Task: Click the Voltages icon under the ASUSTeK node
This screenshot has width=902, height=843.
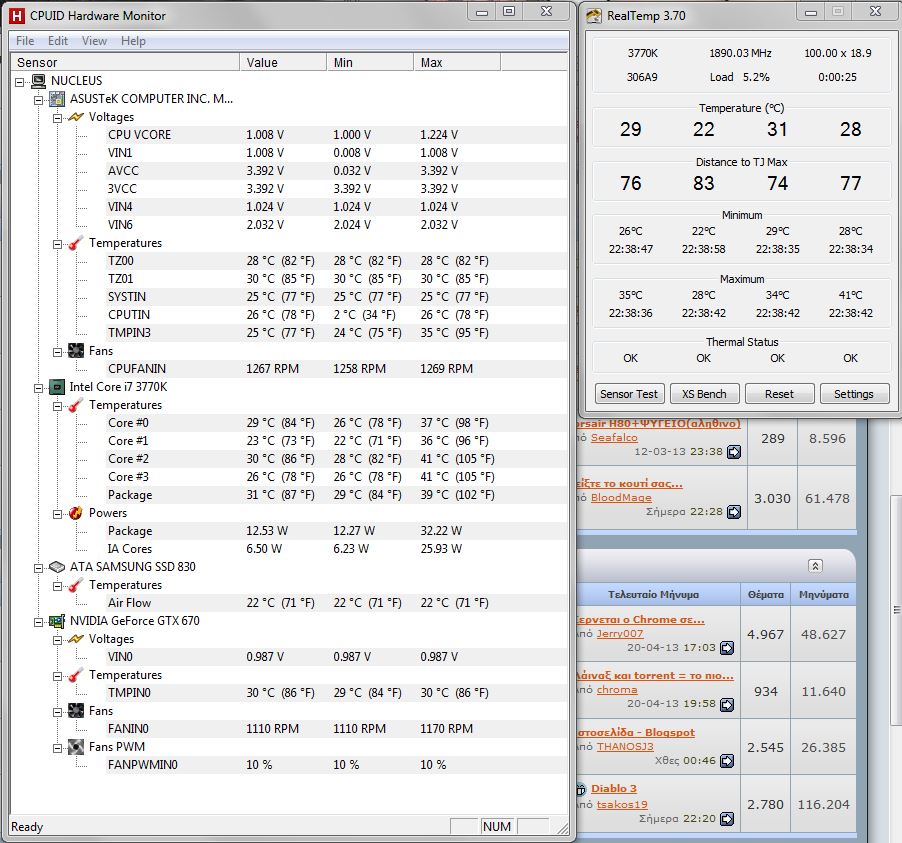Action: click(76, 117)
